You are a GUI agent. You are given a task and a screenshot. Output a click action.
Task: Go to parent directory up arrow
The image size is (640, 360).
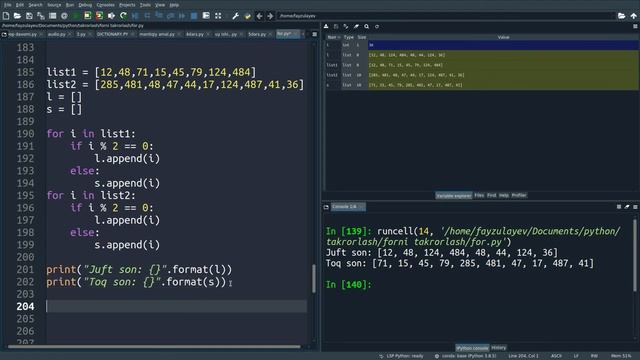click(633, 16)
